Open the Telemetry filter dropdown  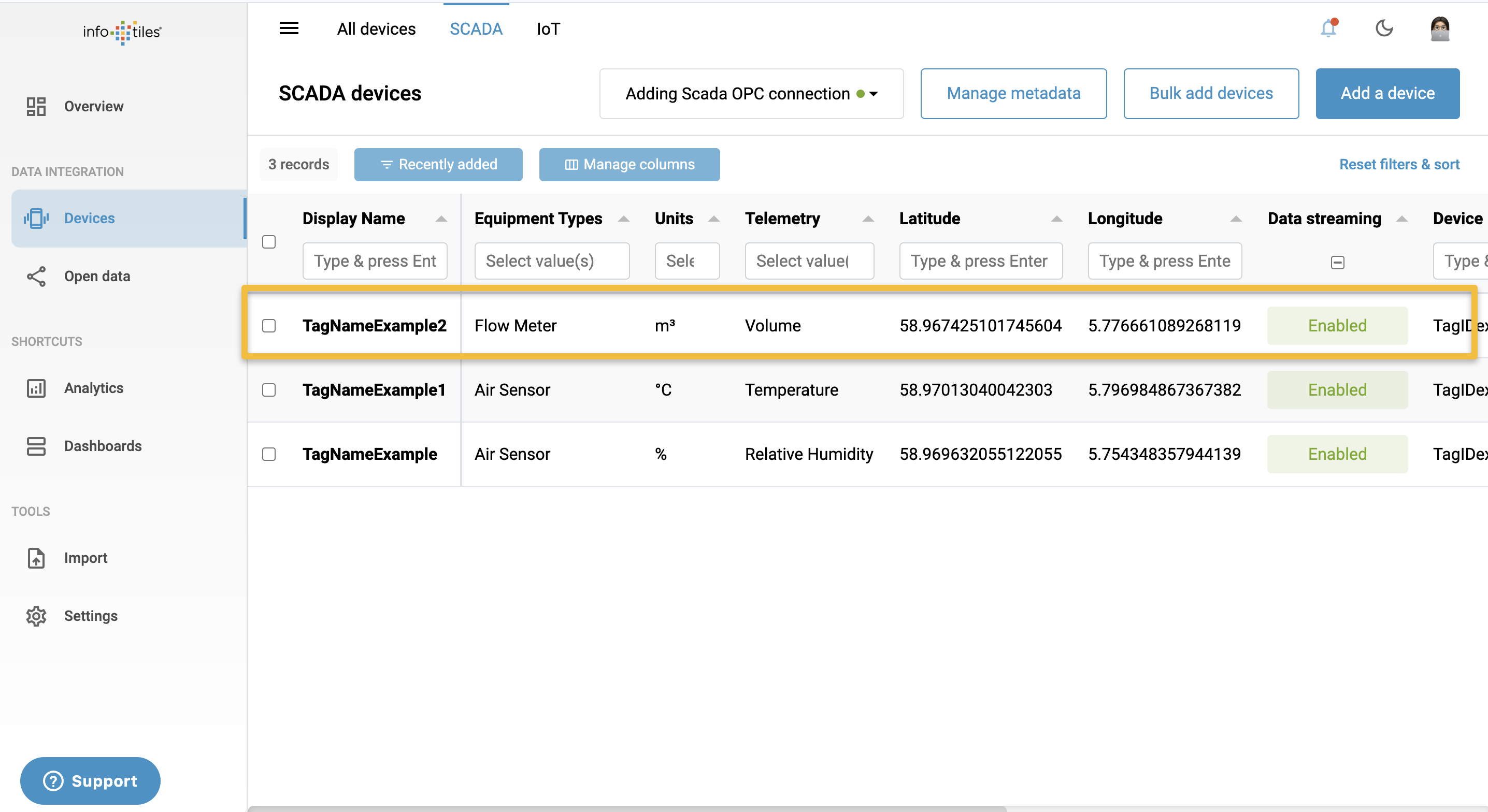[x=809, y=261]
